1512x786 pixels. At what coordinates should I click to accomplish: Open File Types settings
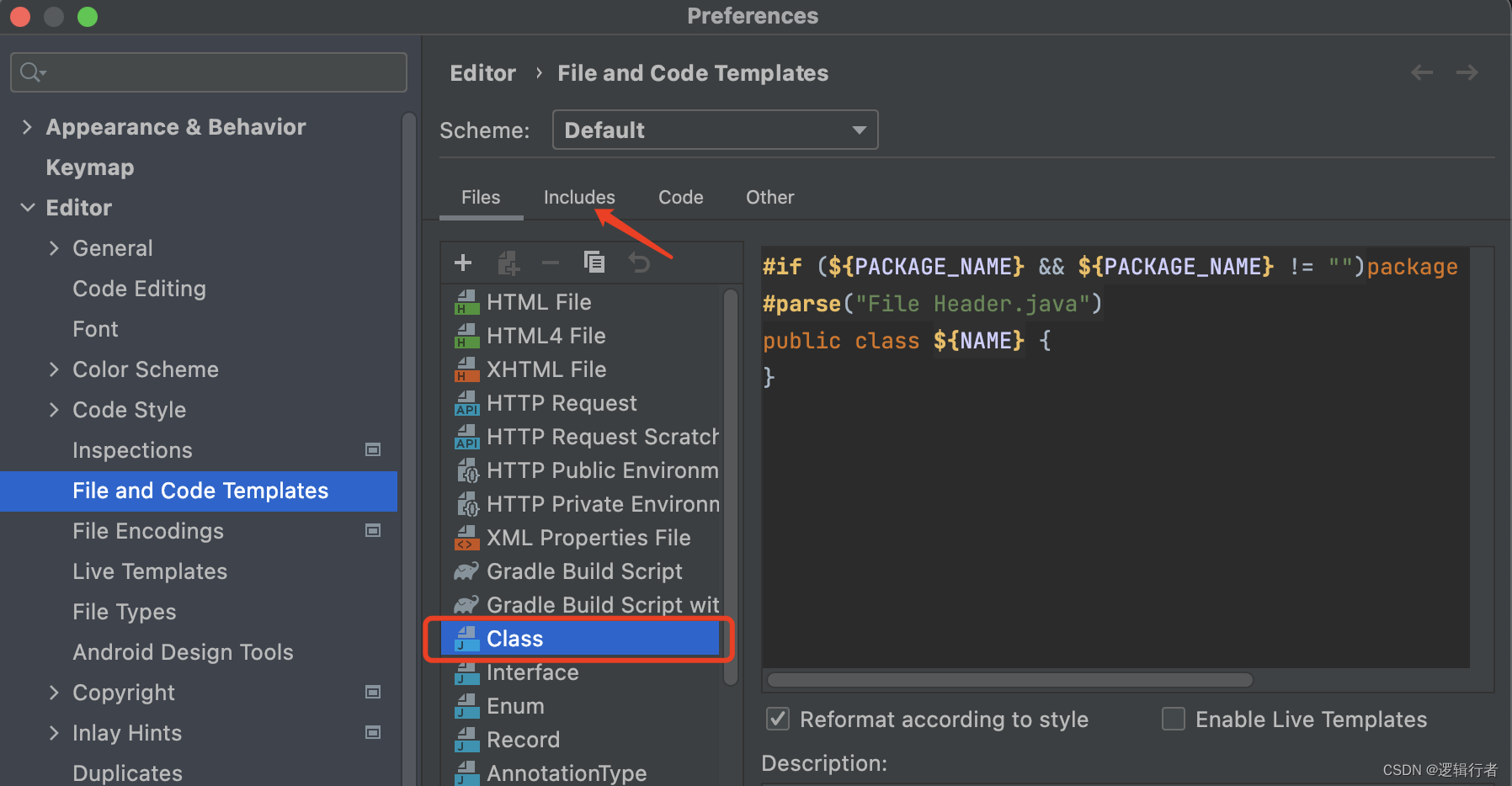(125, 612)
